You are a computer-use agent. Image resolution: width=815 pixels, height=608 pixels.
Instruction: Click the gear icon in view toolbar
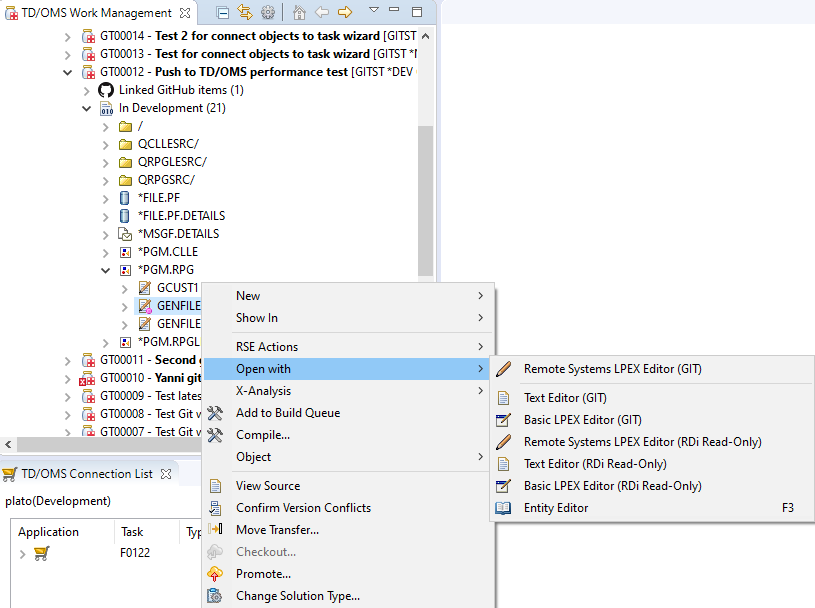click(x=268, y=12)
